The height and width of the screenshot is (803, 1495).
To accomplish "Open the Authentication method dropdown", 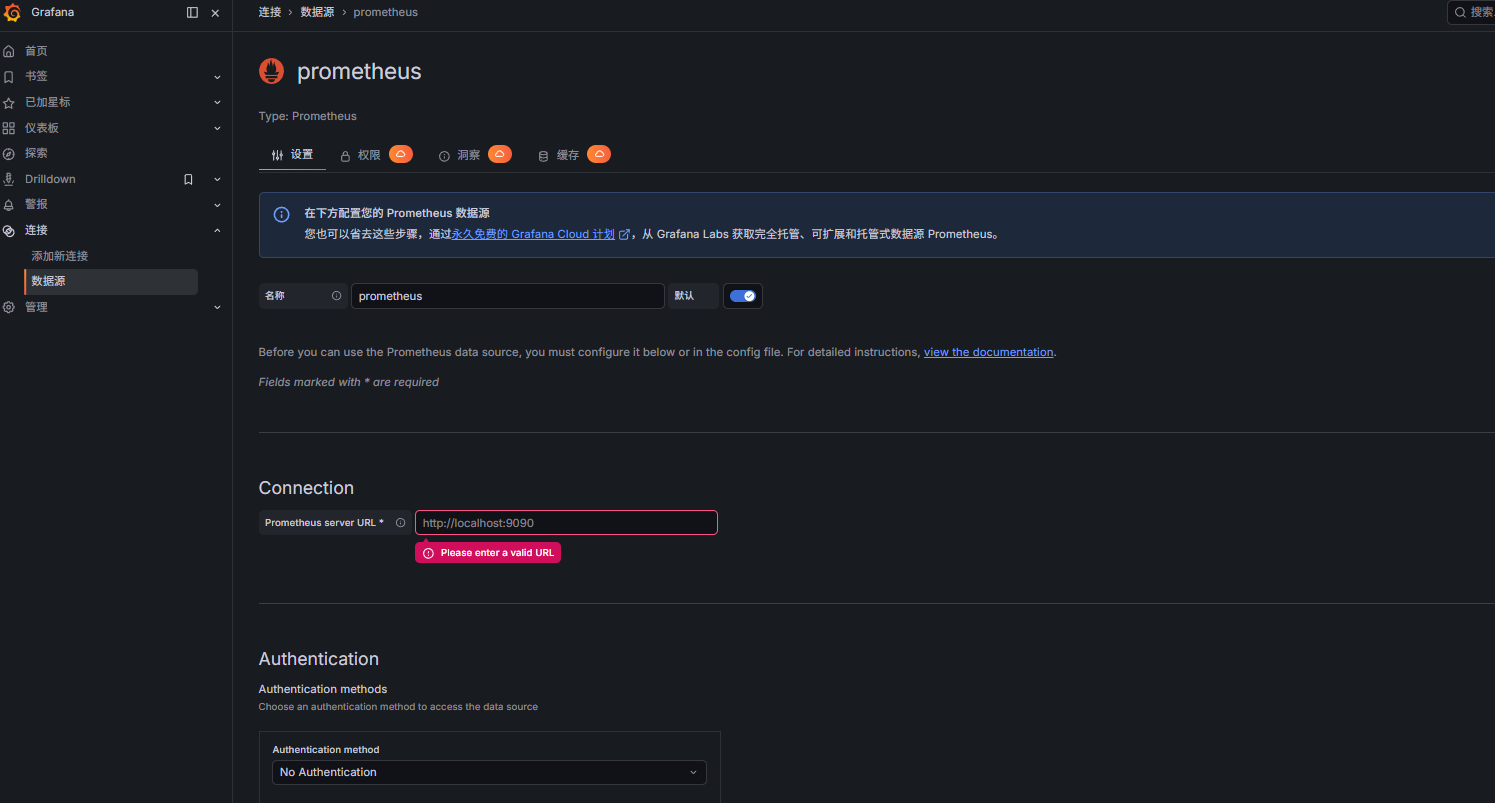I will point(489,772).
